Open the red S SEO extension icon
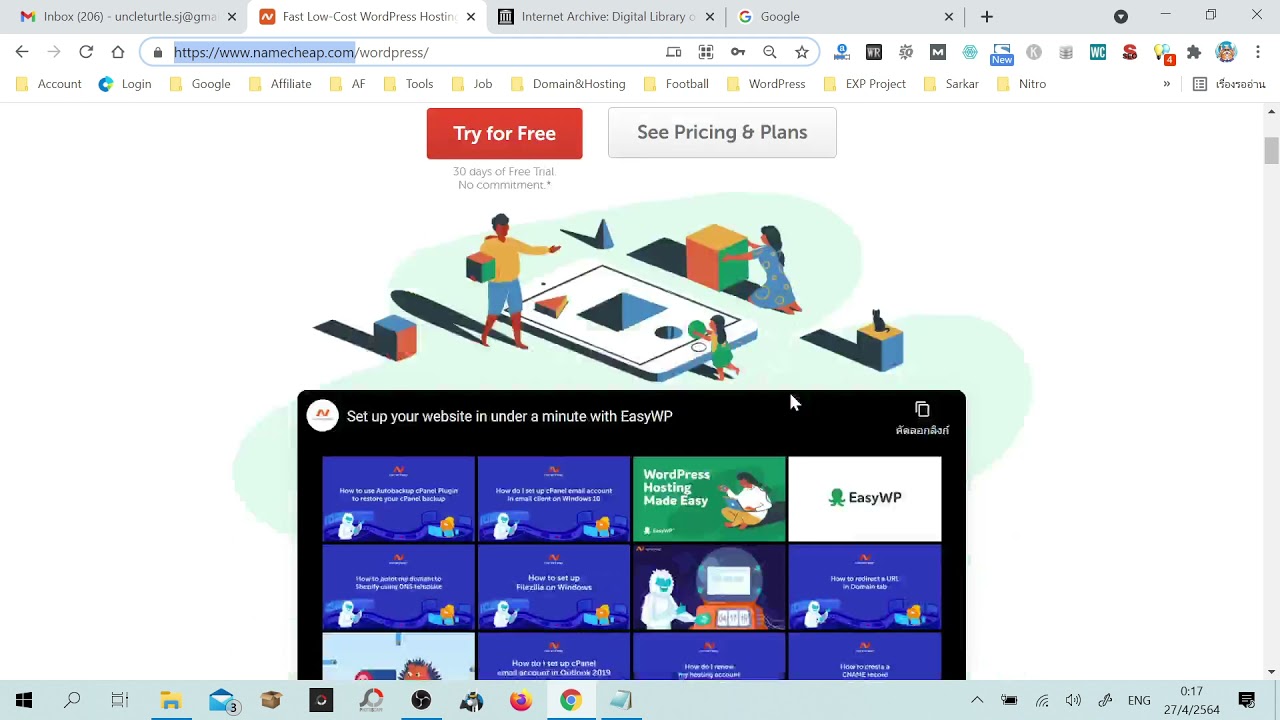Image resolution: width=1280 pixels, height=720 pixels. click(1130, 52)
